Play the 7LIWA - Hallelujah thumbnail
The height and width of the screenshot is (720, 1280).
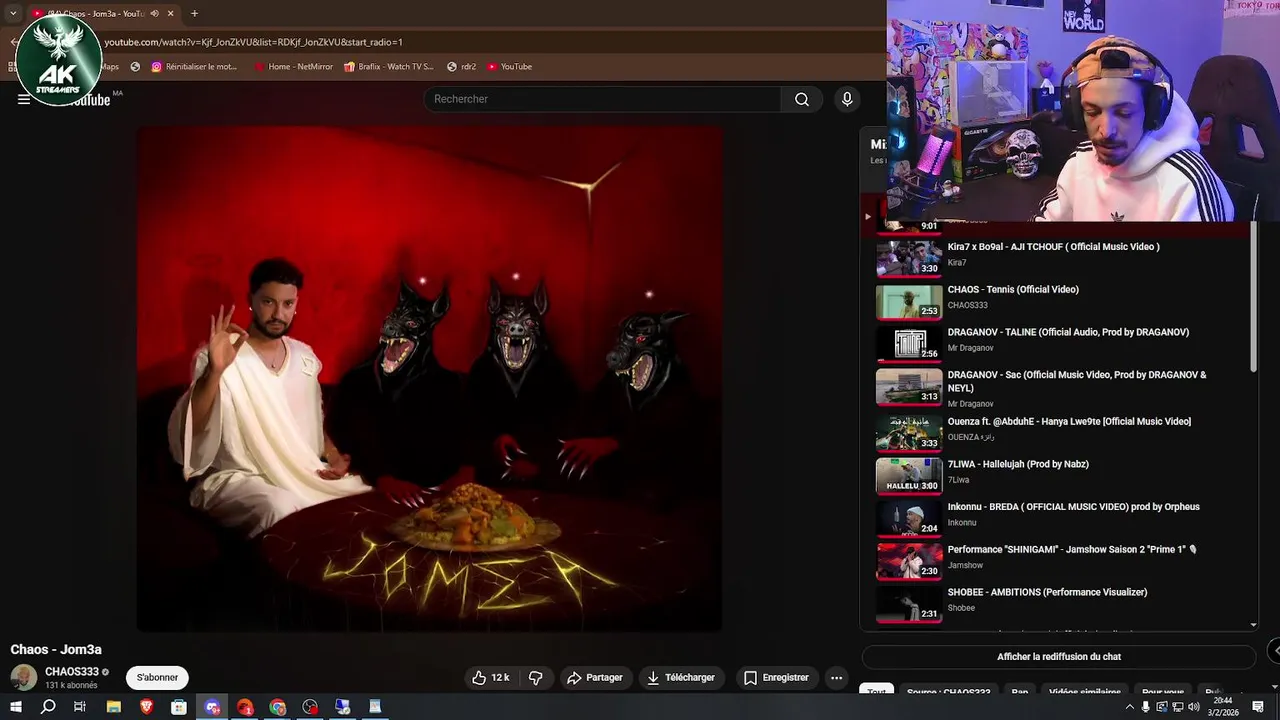pyautogui.click(x=909, y=475)
